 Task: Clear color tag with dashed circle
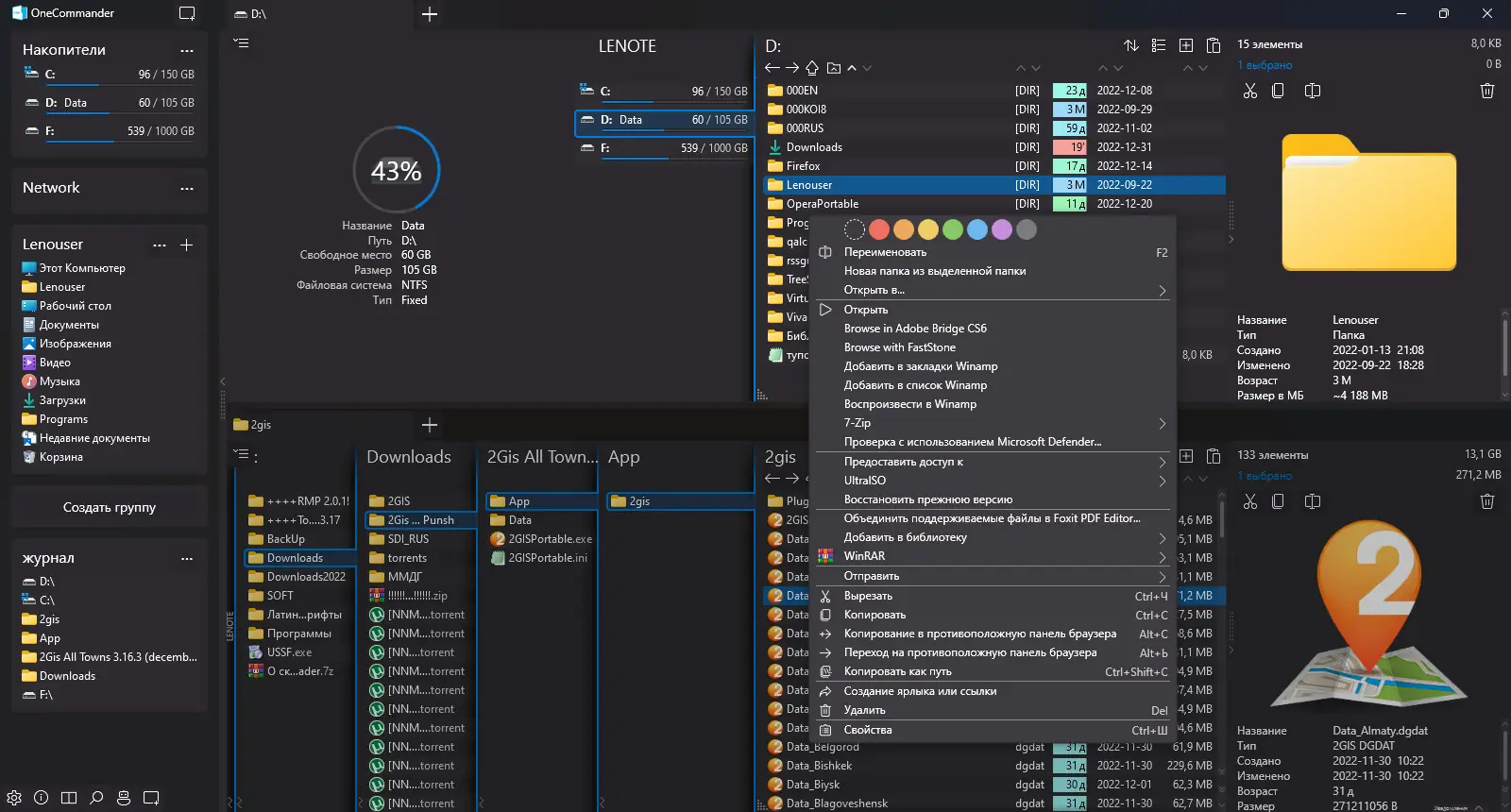(855, 229)
